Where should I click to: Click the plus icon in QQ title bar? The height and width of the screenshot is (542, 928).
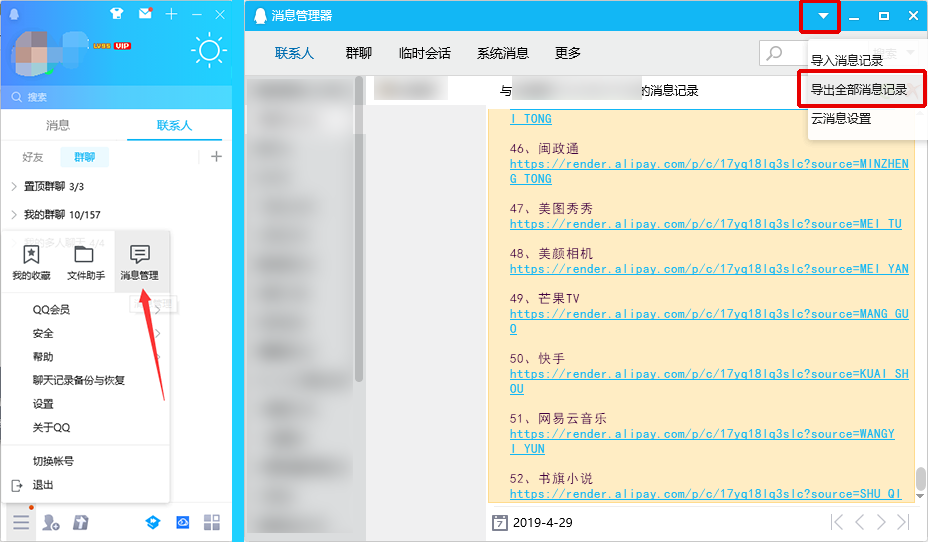coord(172,14)
